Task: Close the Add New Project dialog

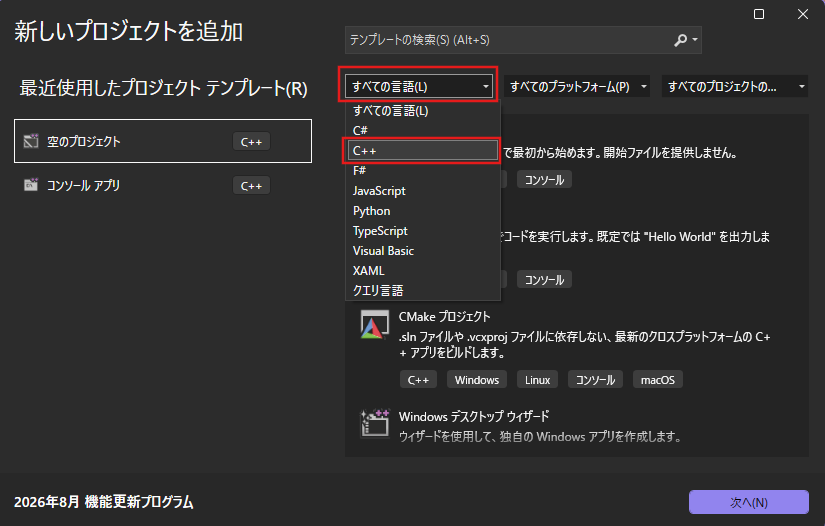Action: coord(802,14)
